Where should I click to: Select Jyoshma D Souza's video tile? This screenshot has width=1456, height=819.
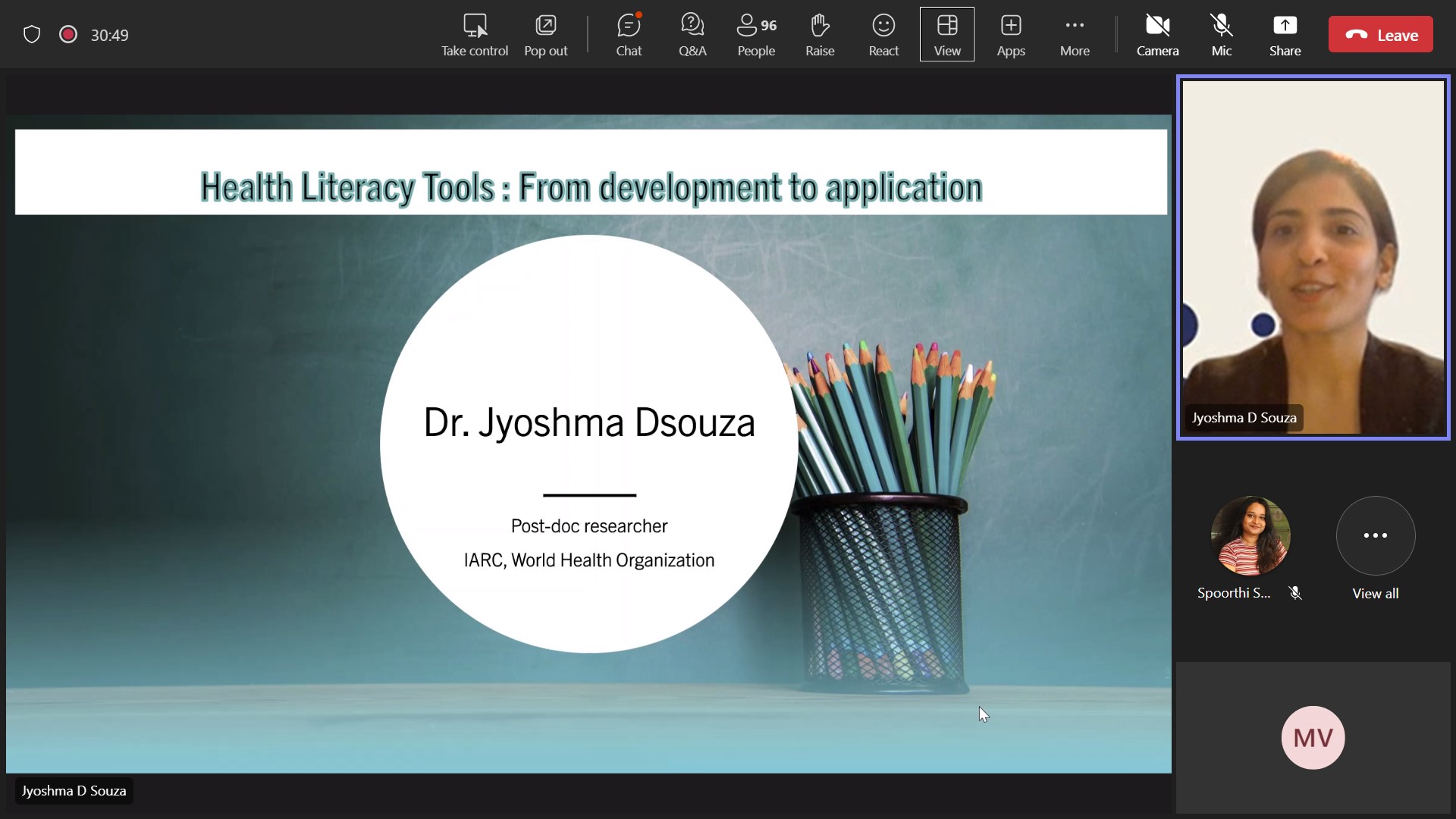[x=1313, y=258]
